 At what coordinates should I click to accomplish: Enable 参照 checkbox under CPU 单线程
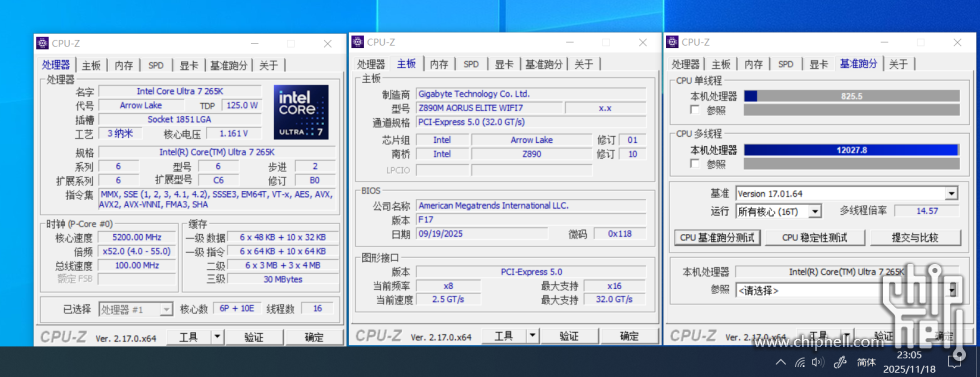[x=695, y=110]
